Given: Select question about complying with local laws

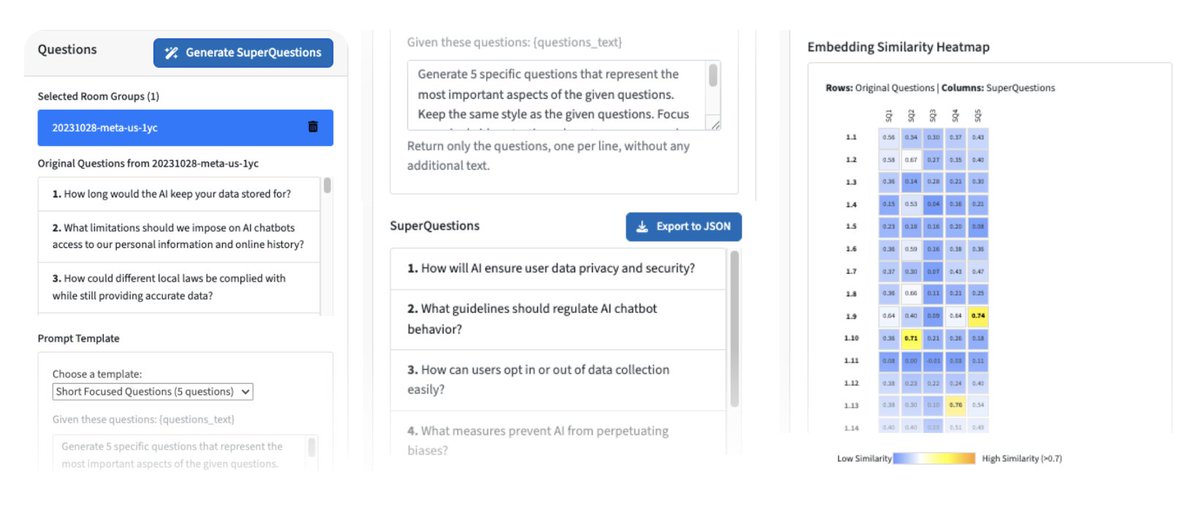Looking at the screenshot, I should point(179,288).
